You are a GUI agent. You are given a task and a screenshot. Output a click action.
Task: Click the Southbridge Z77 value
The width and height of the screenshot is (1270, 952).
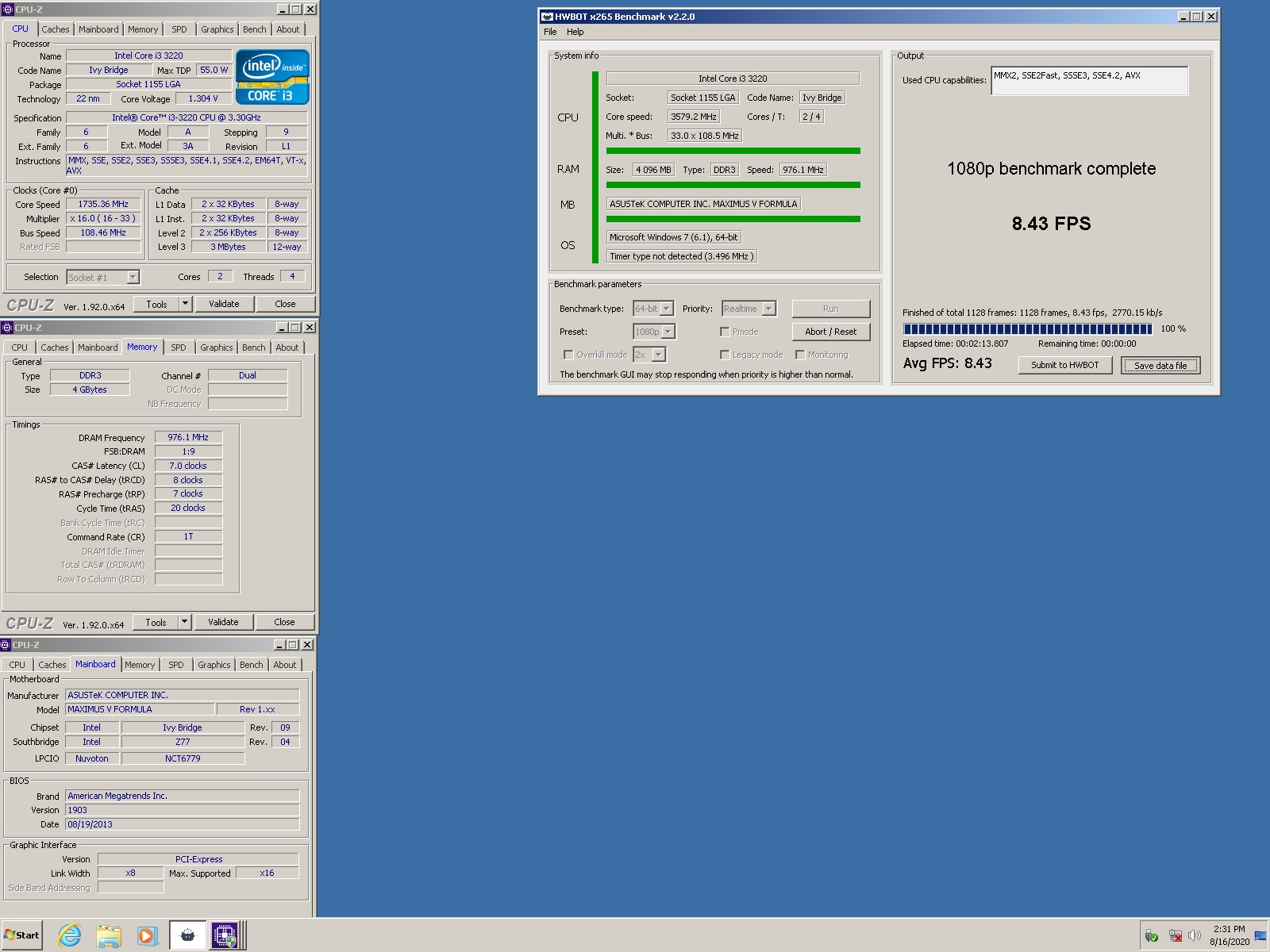(183, 742)
